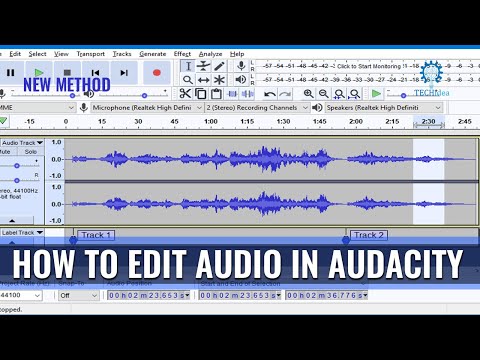Open the Edit menu
The image size is (480, 360).
(15, 54)
